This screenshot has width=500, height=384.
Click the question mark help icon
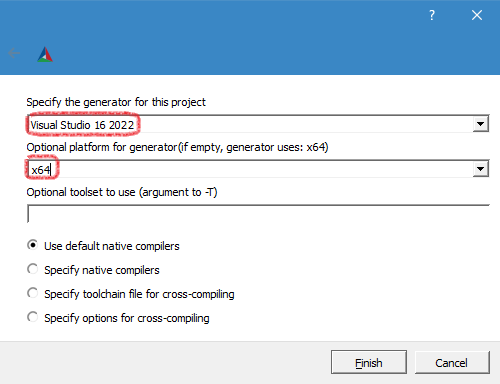[432, 15]
